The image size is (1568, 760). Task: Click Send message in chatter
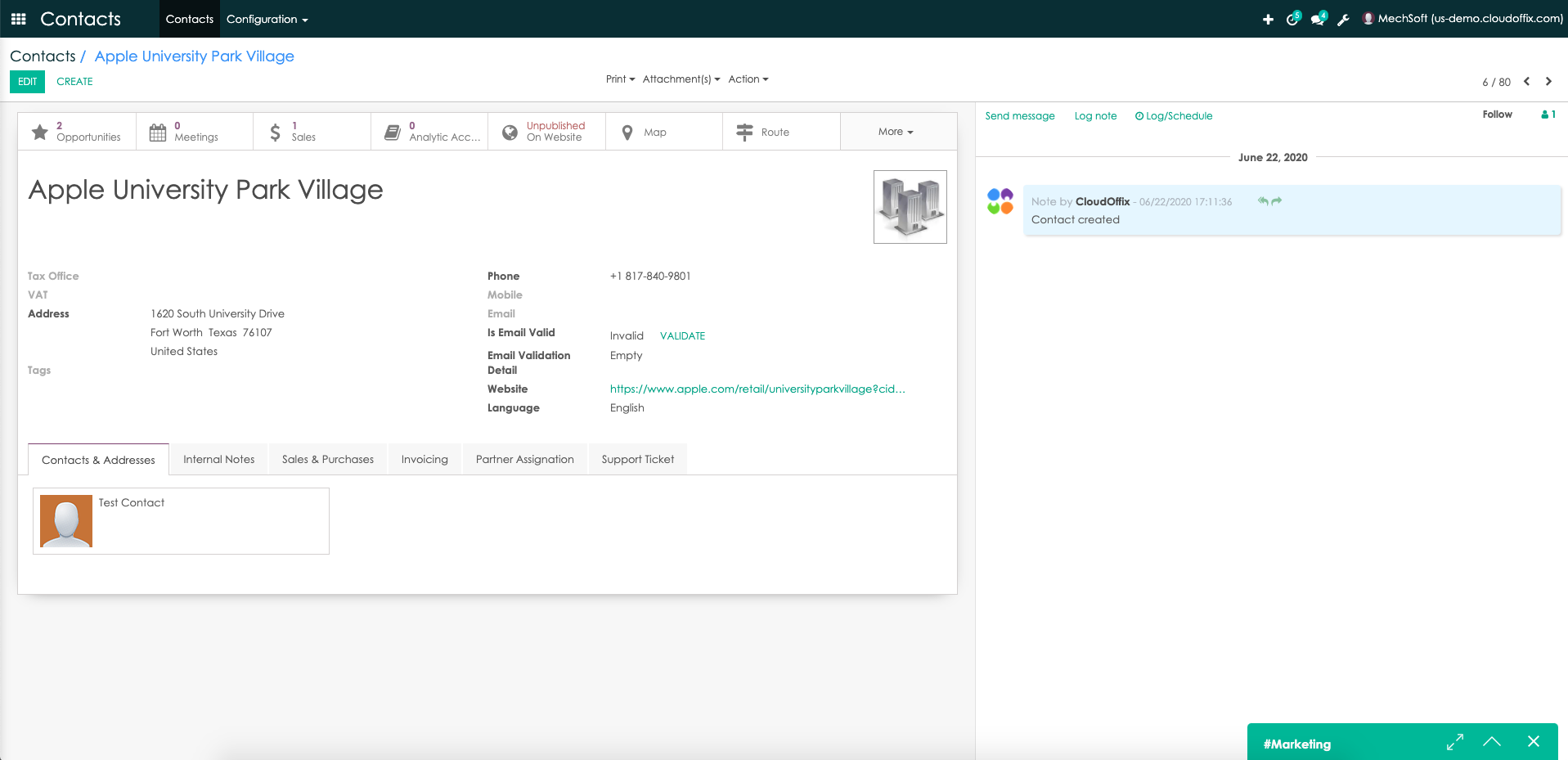click(x=1020, y=116)
